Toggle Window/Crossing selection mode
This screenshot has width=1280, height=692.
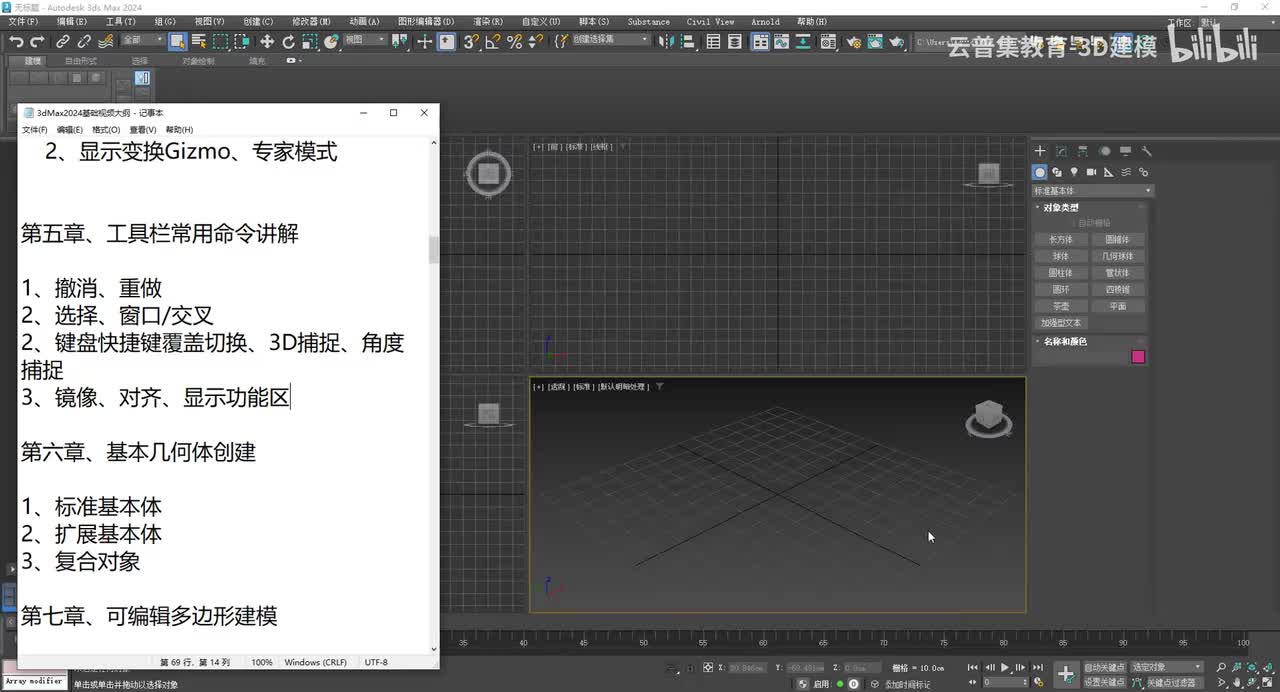pos(242,41)
